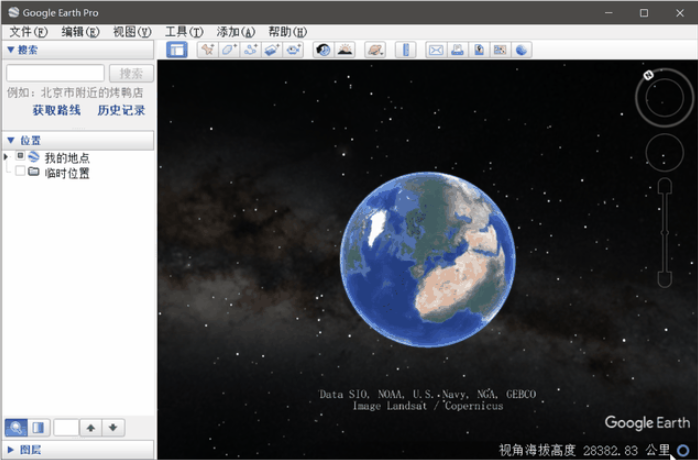Save image from the toolbar
This screenshot has width=698, height=460.
pos(479,50)
